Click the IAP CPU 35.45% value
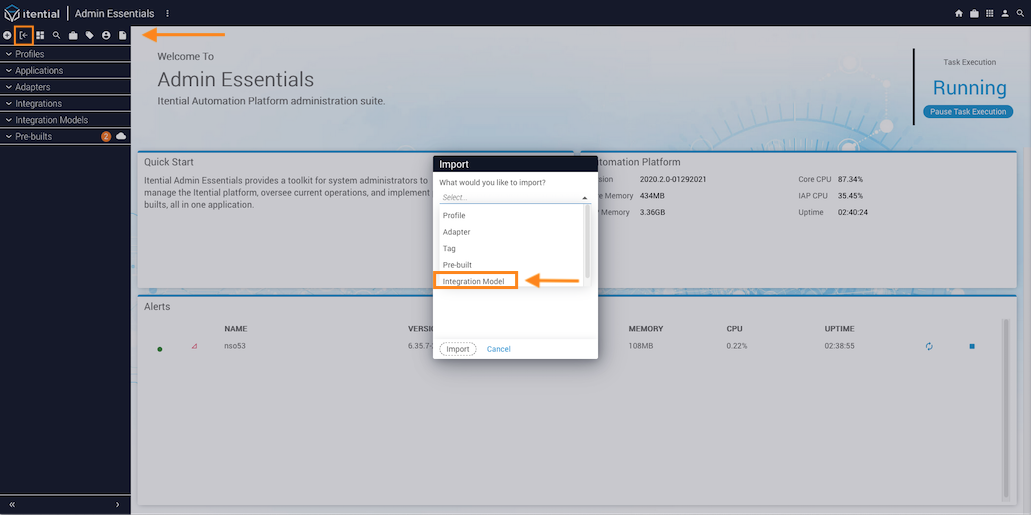The width and height of the screenshot is (1031, 515). coord(850,195)
